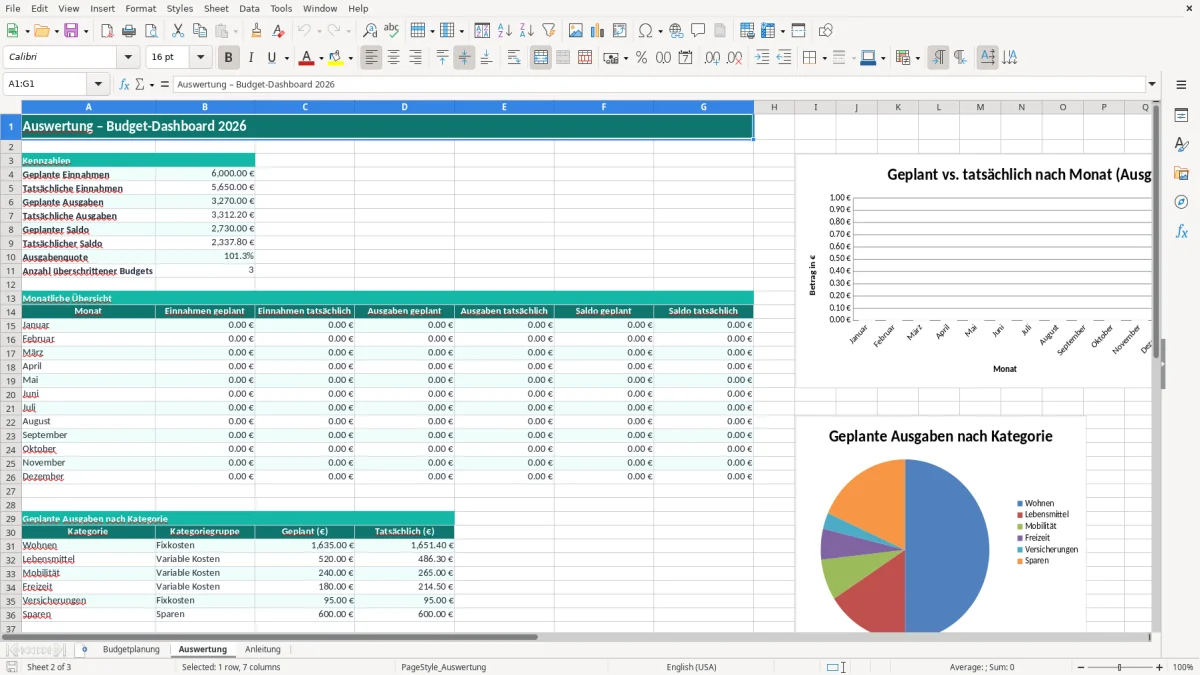Insert a pivot table
This screenshot has height=675, width=1200.
620,31
